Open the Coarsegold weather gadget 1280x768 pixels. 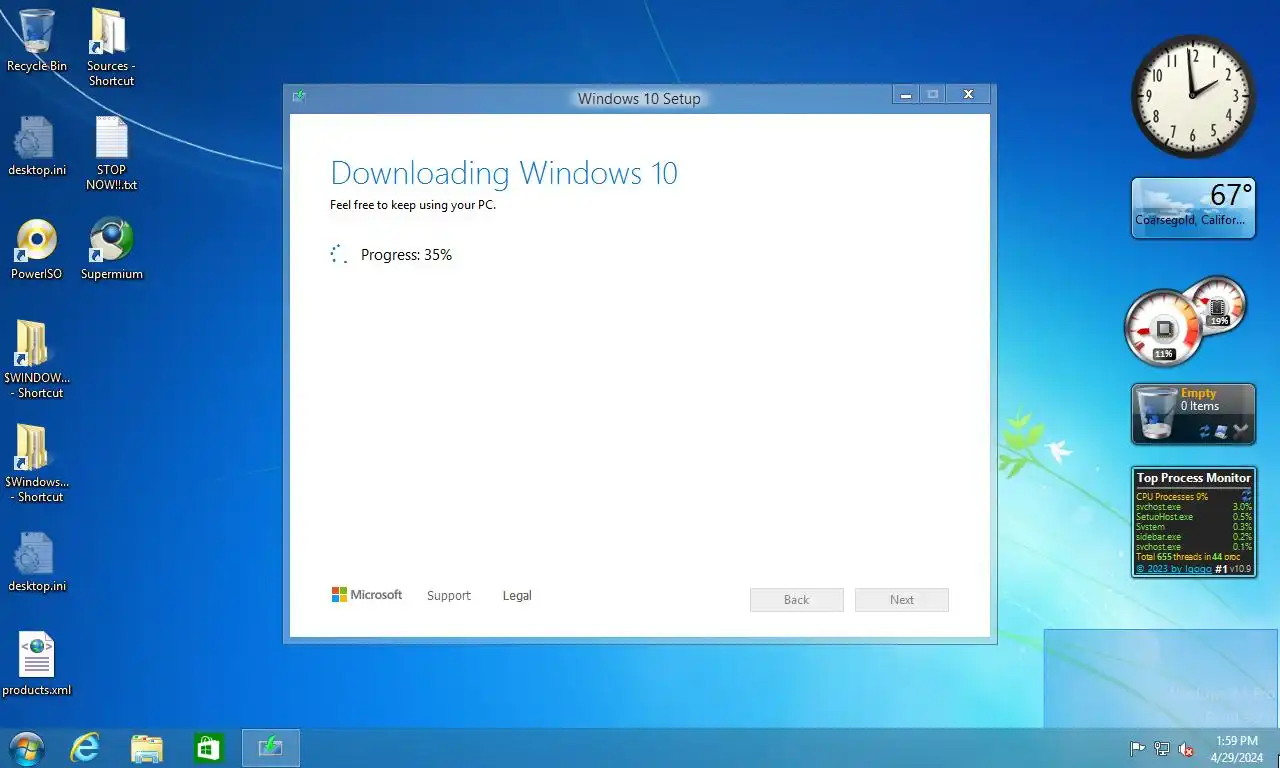click(x=1193, y=209)
